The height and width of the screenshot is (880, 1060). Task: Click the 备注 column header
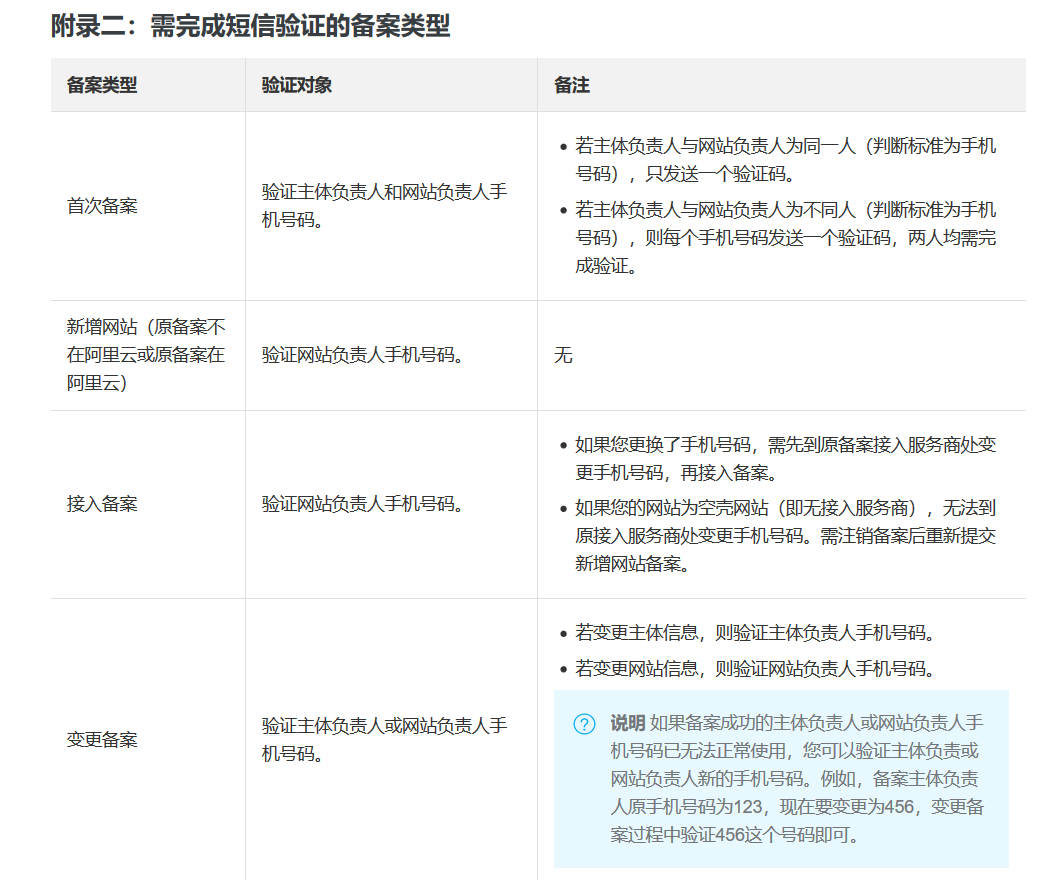(572, 85)
